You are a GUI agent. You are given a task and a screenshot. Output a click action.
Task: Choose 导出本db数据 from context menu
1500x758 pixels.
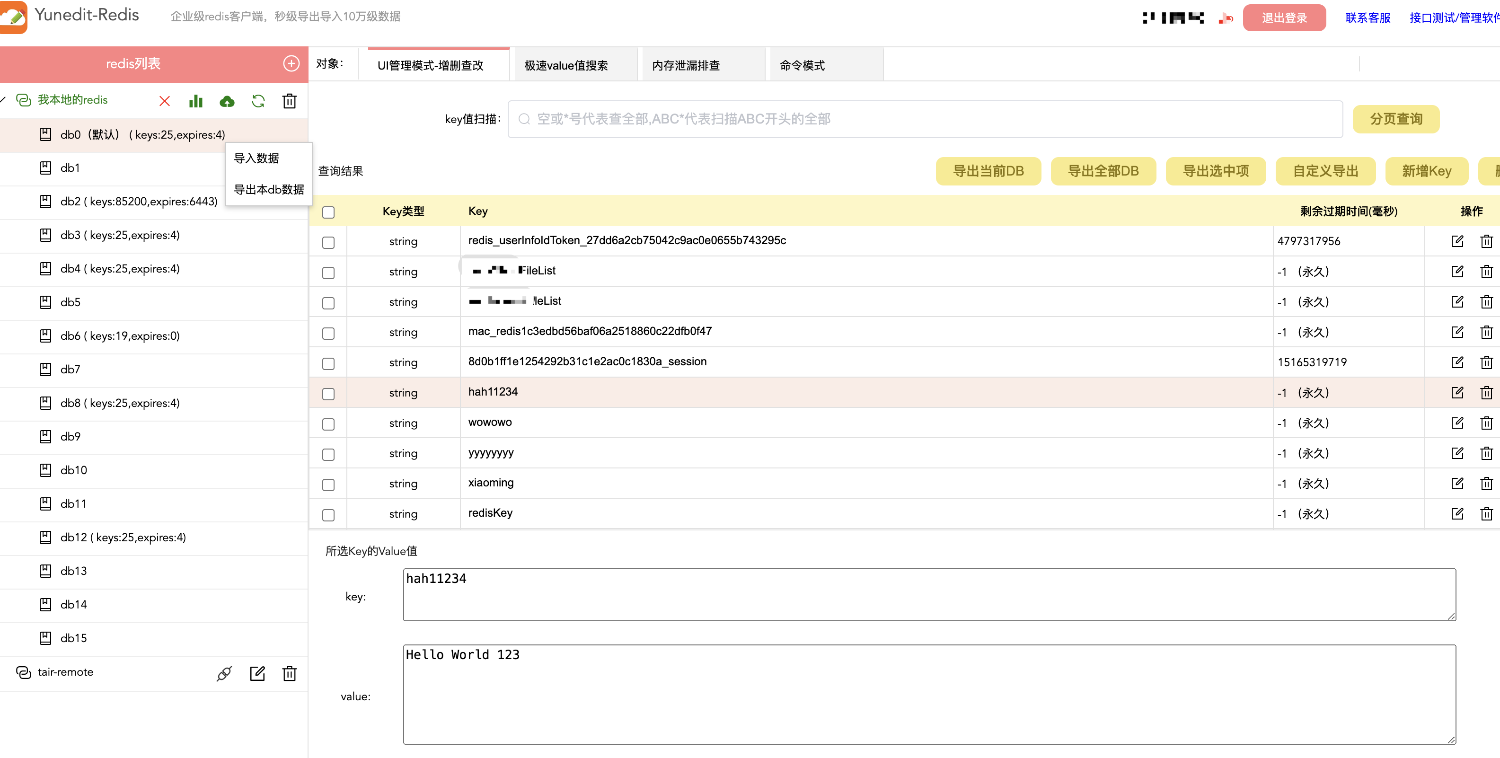[268, 190]
